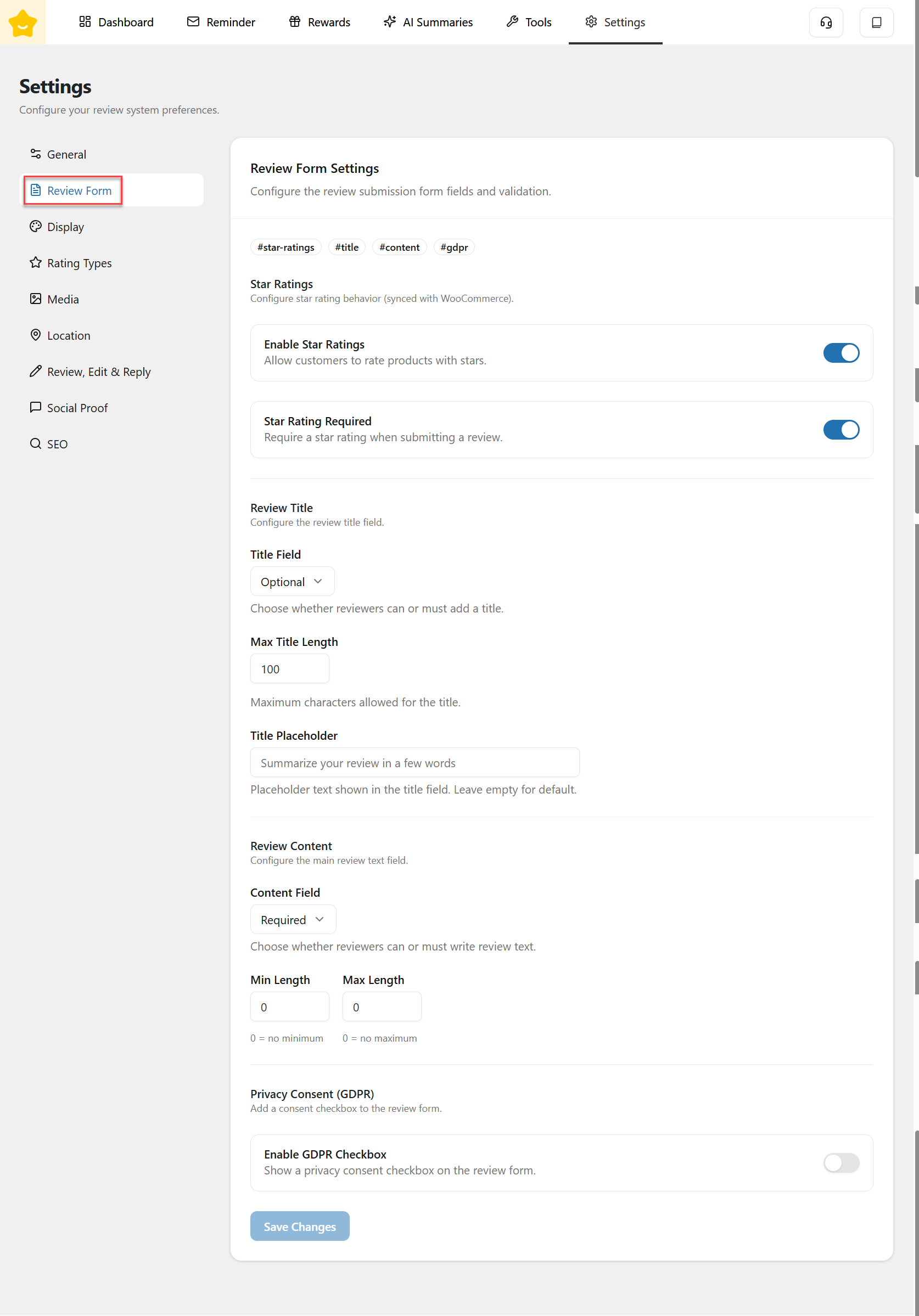Open Display settings with palette icon
This screenshot has width=919, height=1316.
click(x=36, y=227)
